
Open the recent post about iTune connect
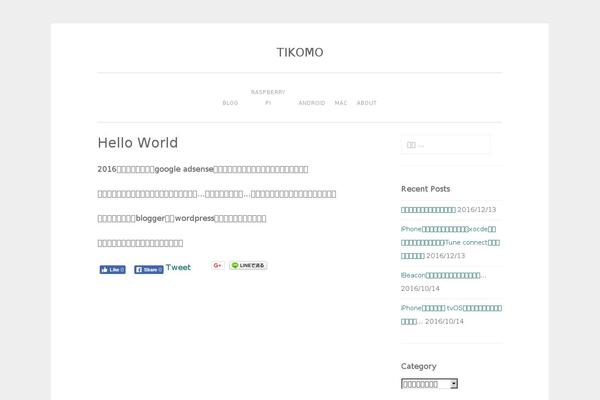[x=450, y=242]
